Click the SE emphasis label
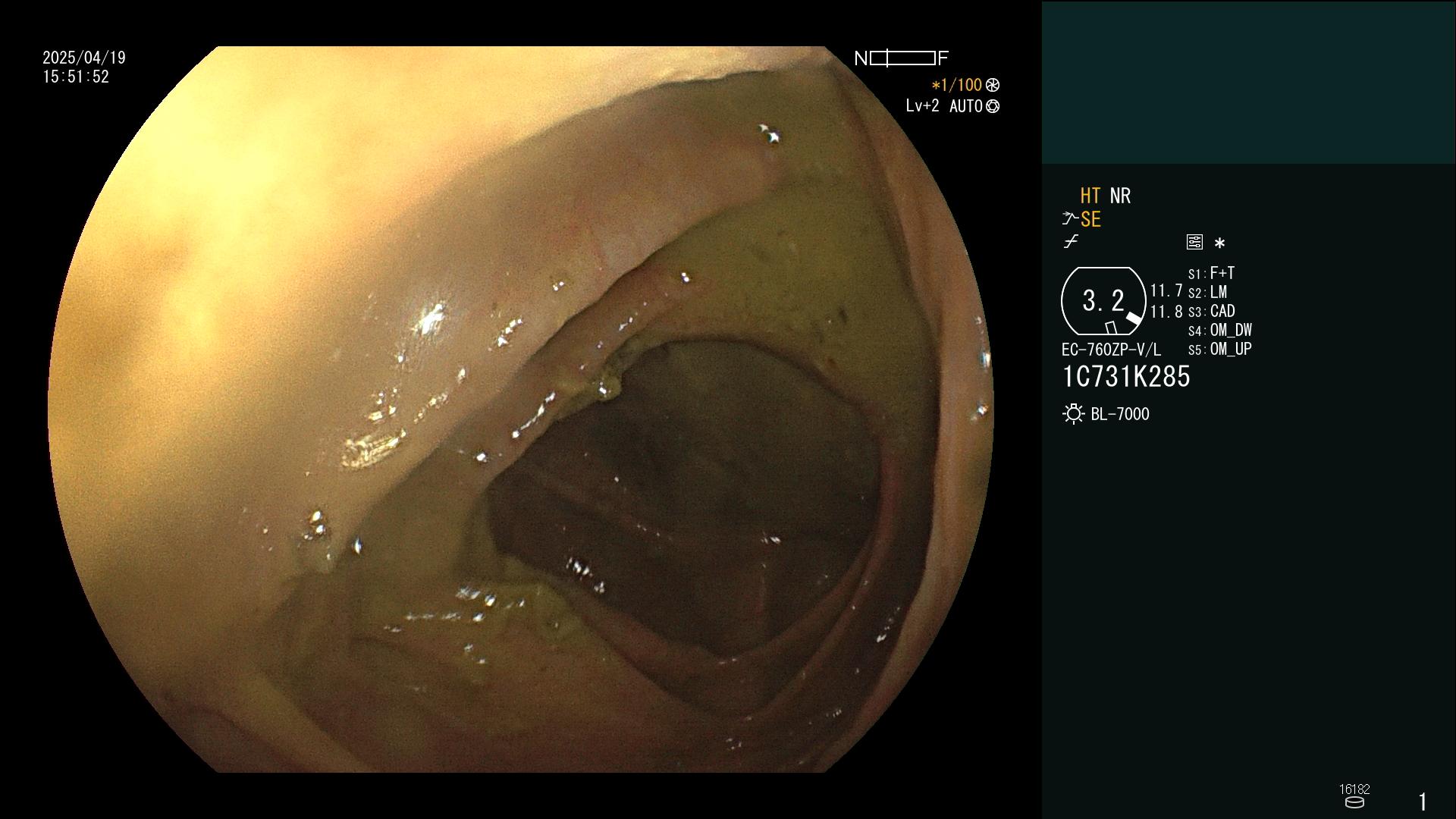Screen dimensions: 1456x819 pos(1090,219)
